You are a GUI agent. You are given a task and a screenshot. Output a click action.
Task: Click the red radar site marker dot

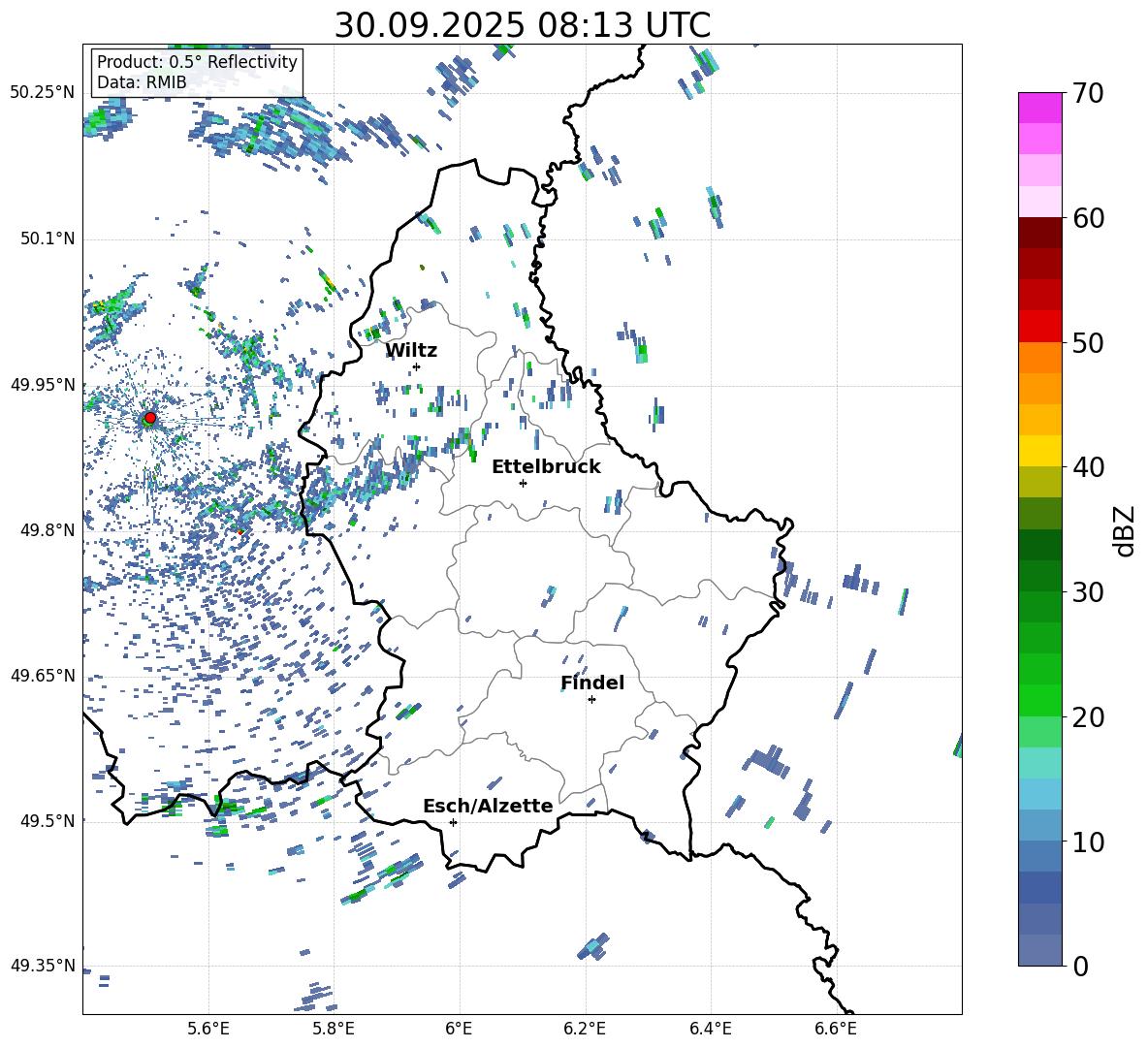tap(149, 418)
